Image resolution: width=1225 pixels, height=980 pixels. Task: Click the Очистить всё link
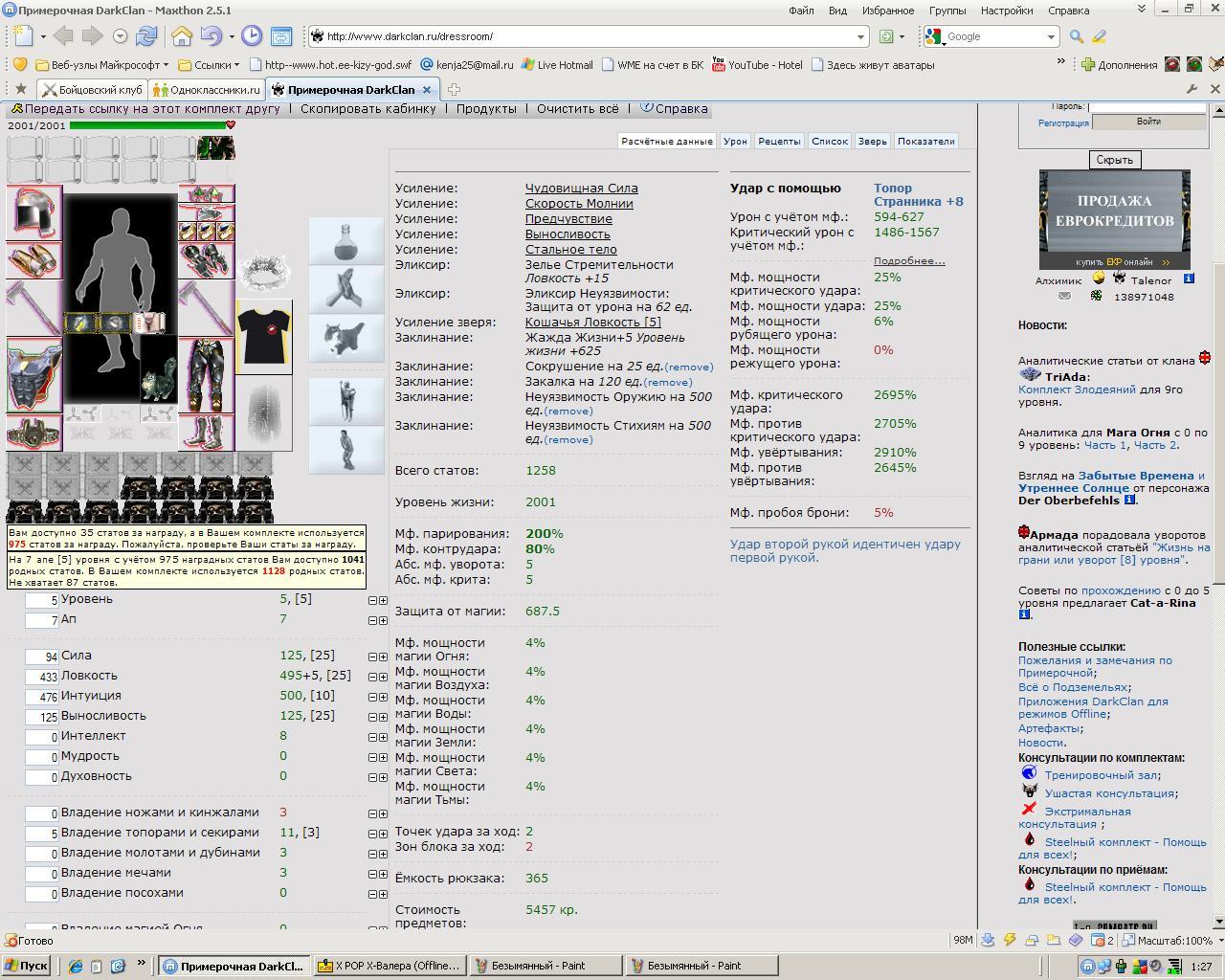point(577,108)
